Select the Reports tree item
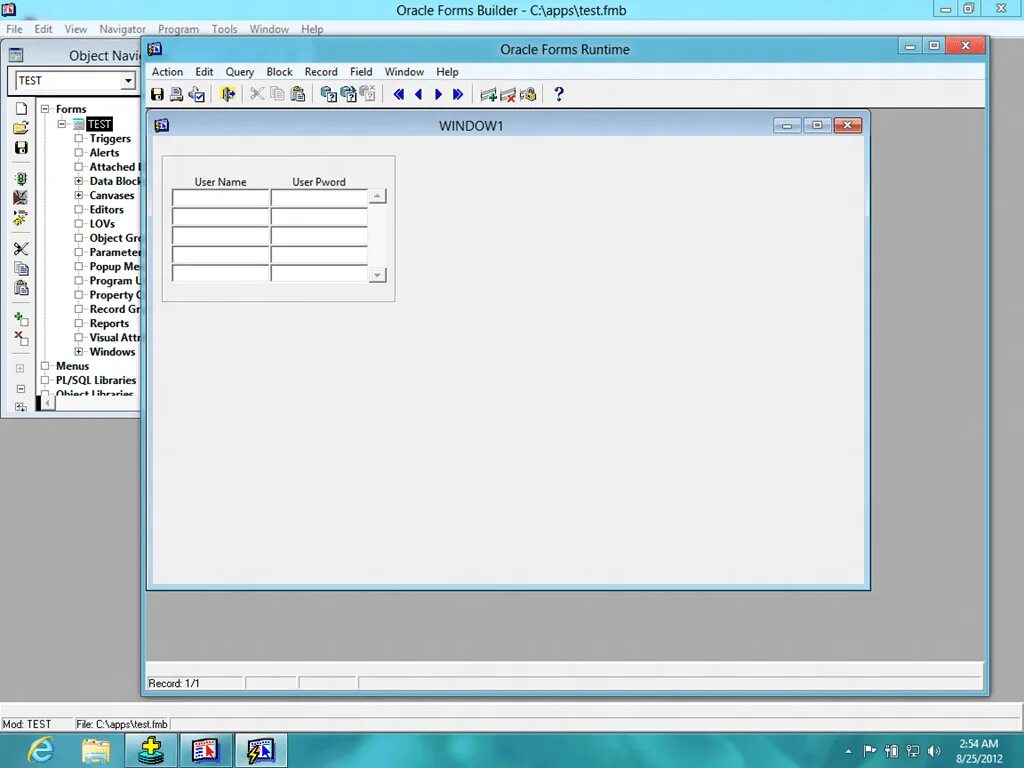The width and height of the screenshot is (1024, 768). [x=109, y=323]
